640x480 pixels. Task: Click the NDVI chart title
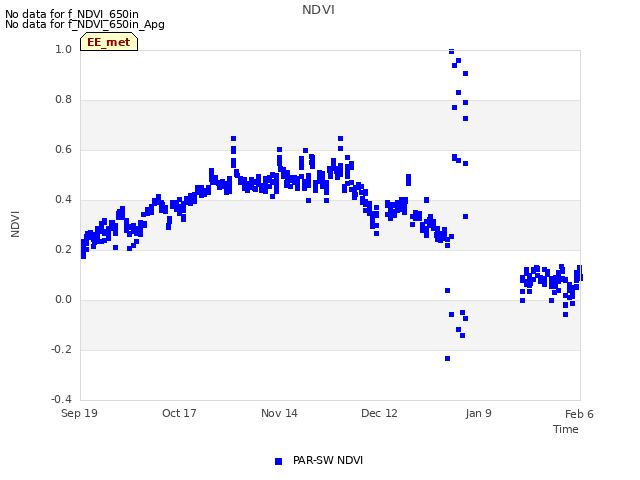tap(318, 10)
